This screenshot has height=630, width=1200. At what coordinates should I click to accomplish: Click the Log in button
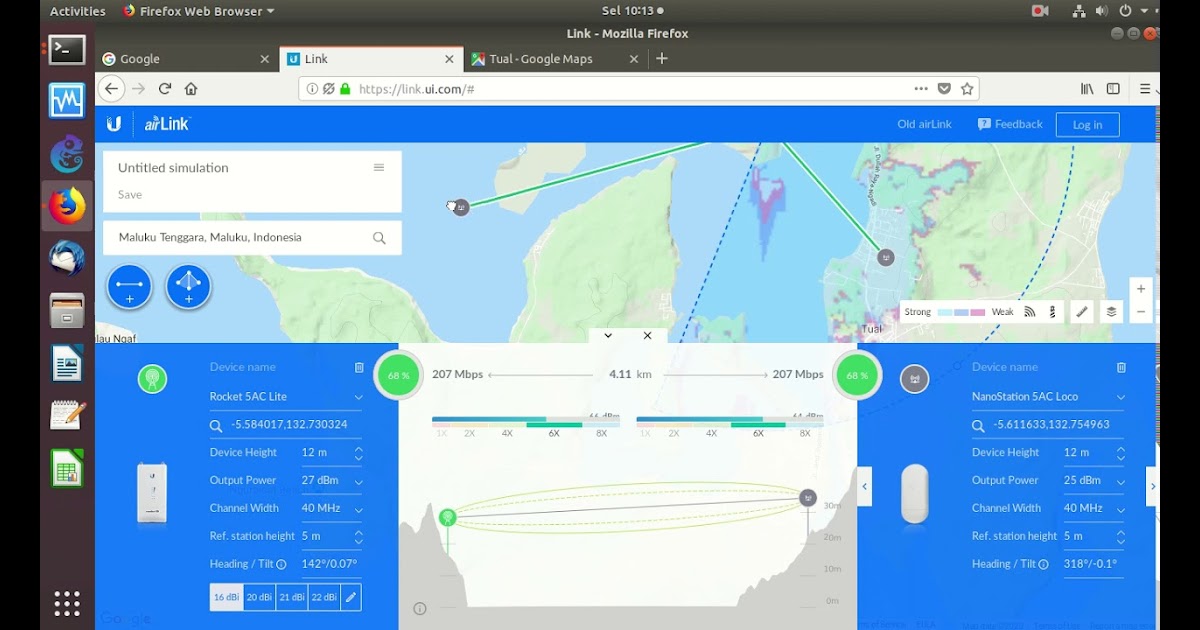[1087, 125]
